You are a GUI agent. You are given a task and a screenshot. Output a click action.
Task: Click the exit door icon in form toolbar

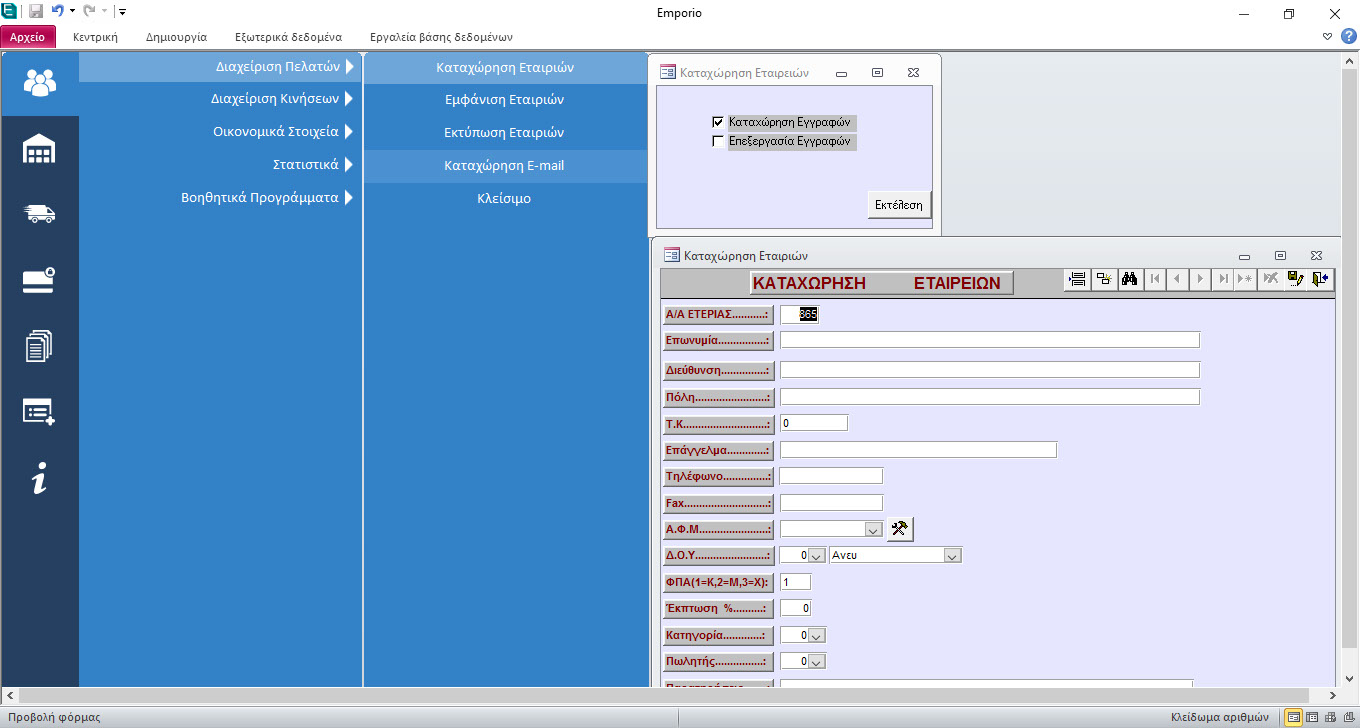[x=1321, y=280]
